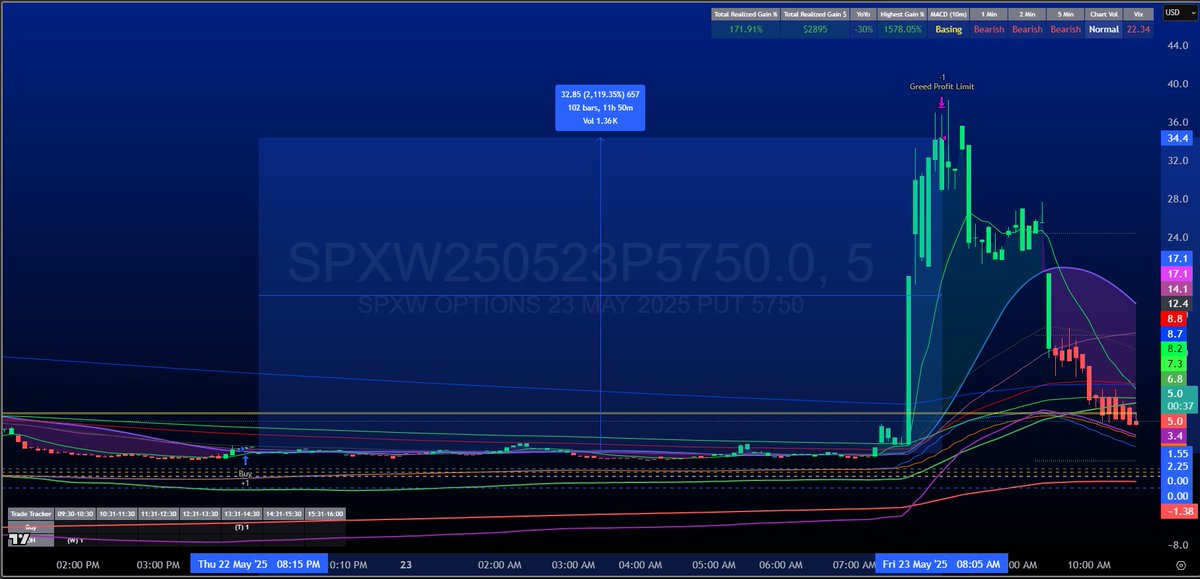The width and height of the screenshot is (1200, 579).
Task: Click the 1 Min column header
Action: coord(988,14)
